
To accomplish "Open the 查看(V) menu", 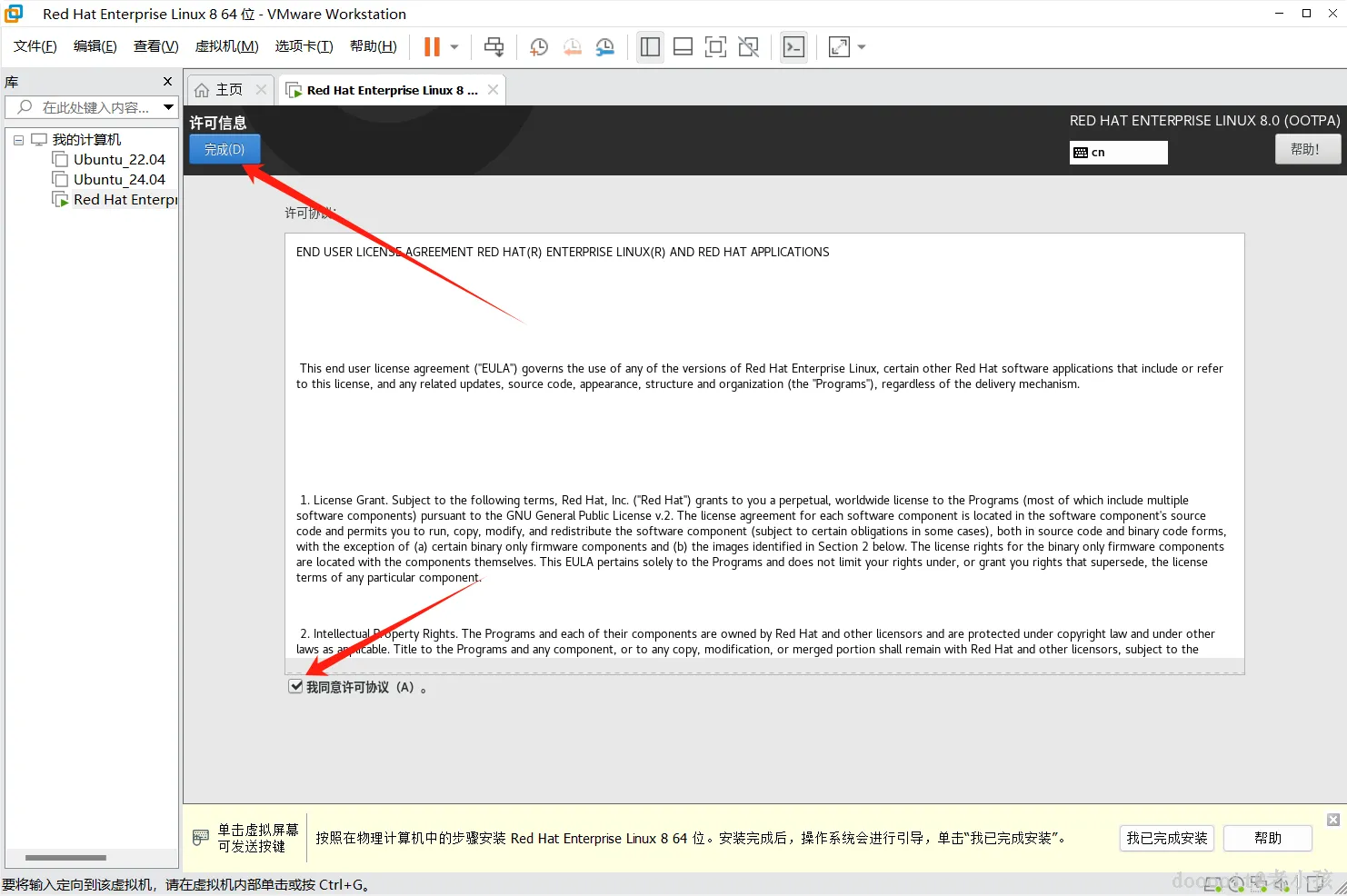I will pos(156,46).
